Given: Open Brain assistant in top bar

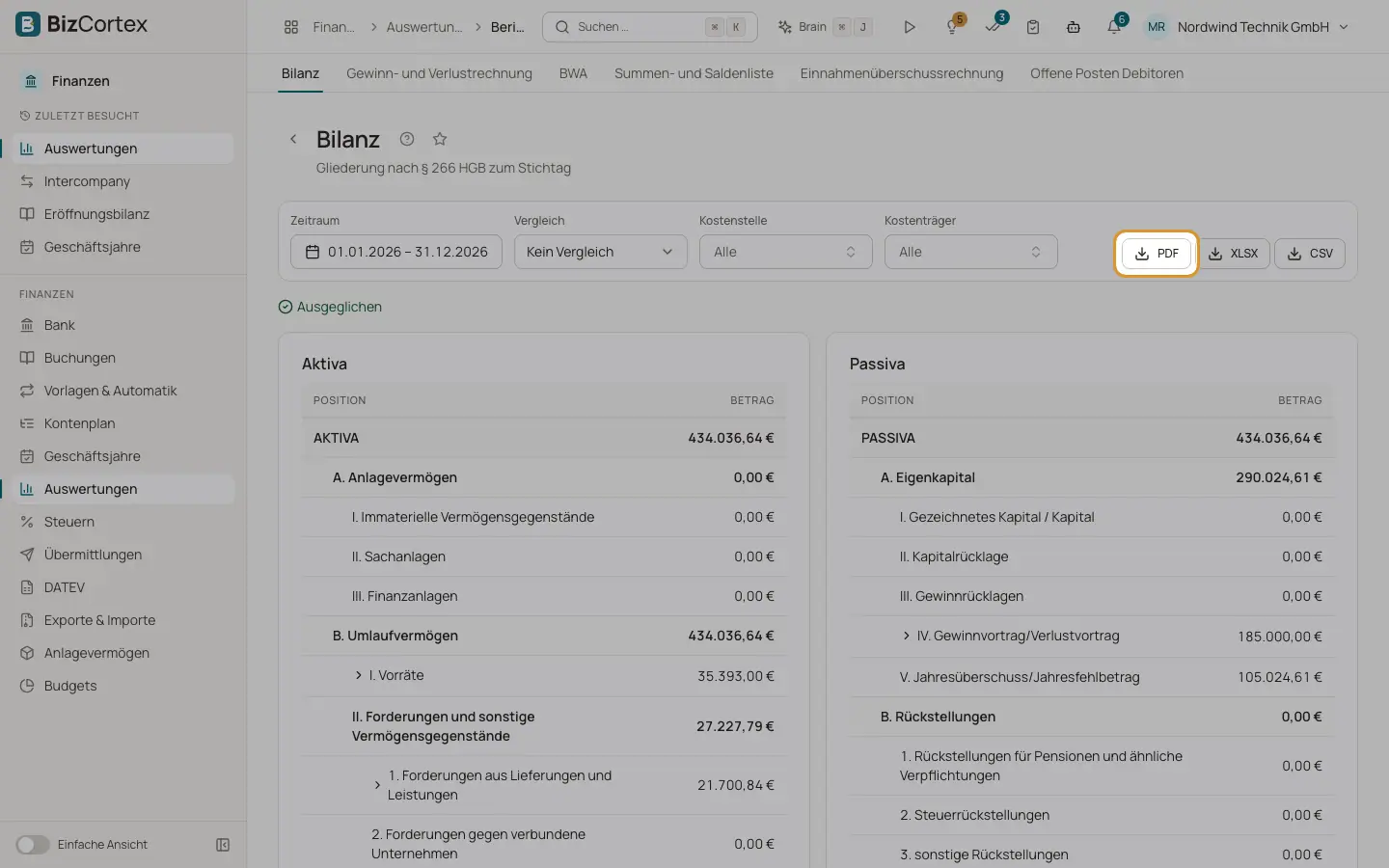Looking at the screenshot, I should 825,27.
